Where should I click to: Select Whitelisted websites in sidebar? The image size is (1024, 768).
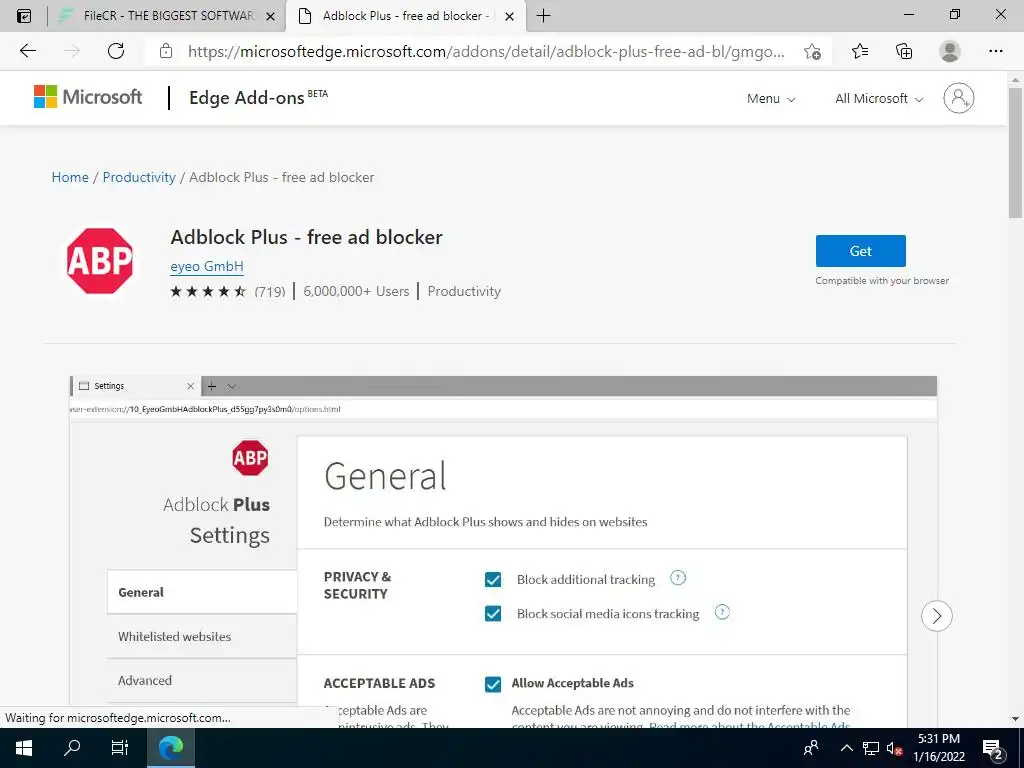(202, 637)
